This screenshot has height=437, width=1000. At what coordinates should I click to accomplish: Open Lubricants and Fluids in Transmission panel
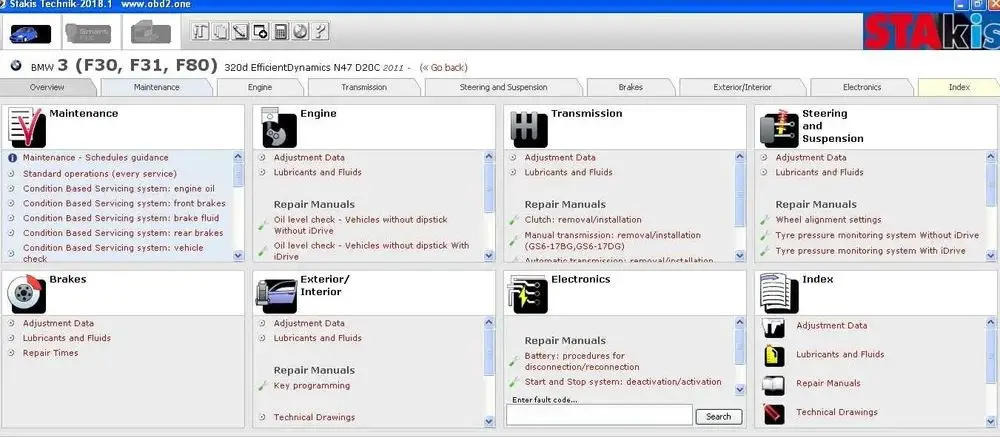568,172
